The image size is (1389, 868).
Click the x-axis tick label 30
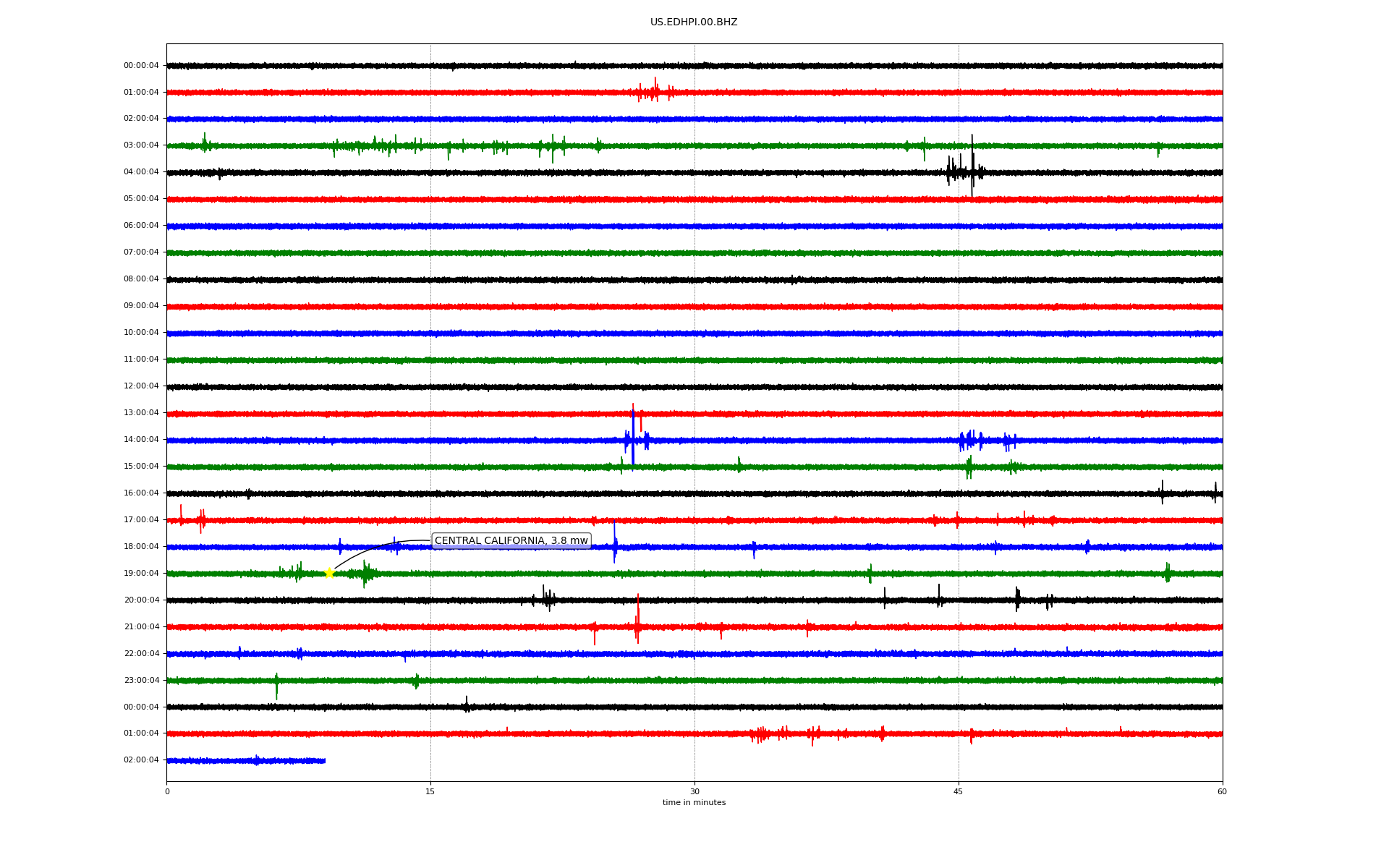[694, 792]
